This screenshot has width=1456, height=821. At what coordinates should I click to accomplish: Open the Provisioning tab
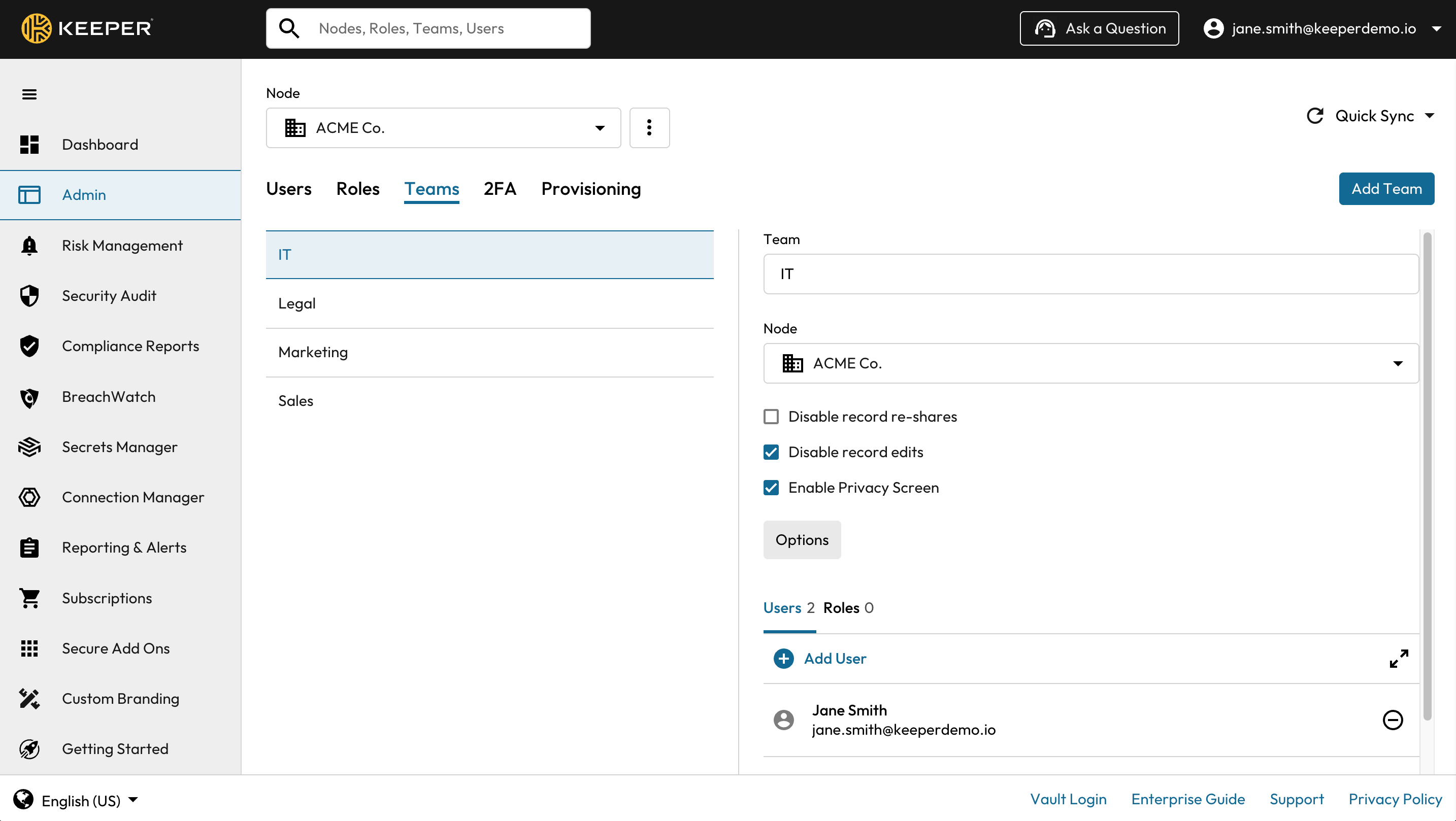point(590,189)
